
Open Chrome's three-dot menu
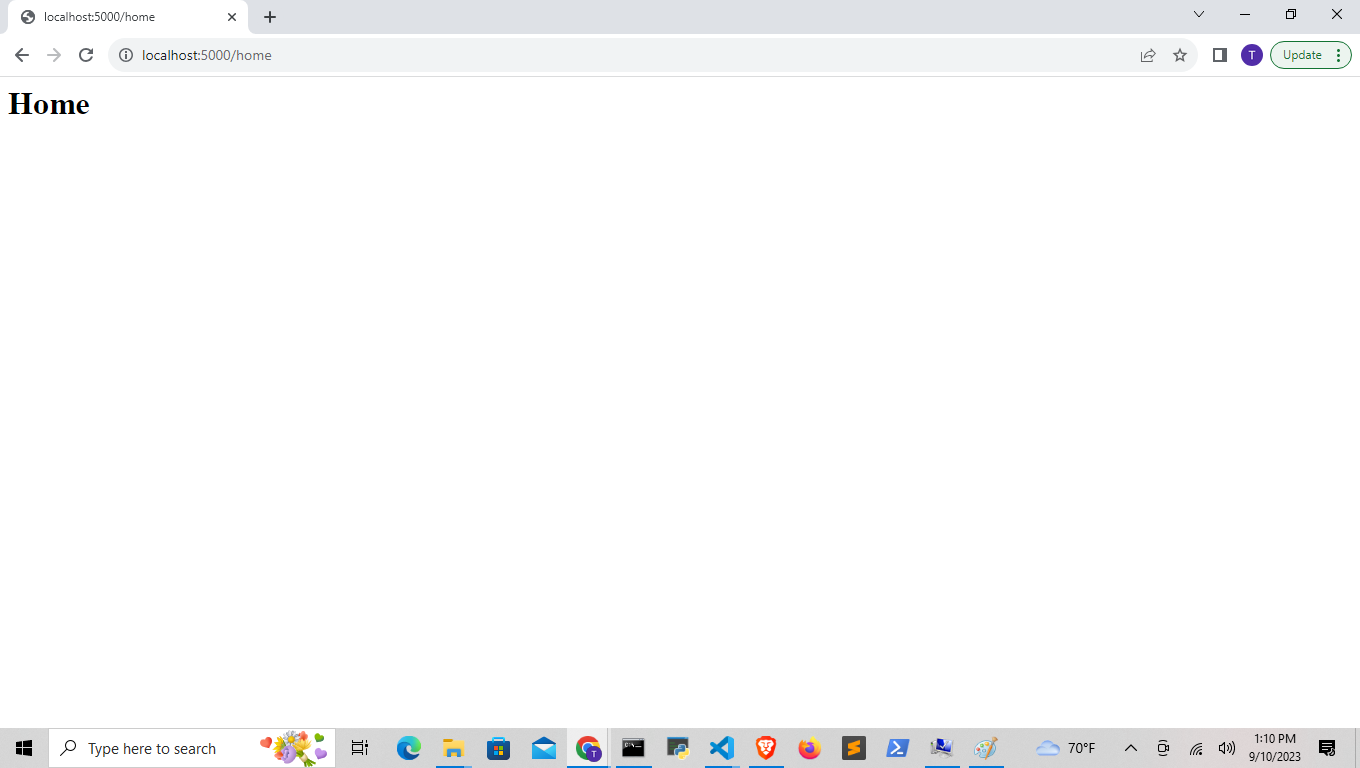click(1339, 55)
